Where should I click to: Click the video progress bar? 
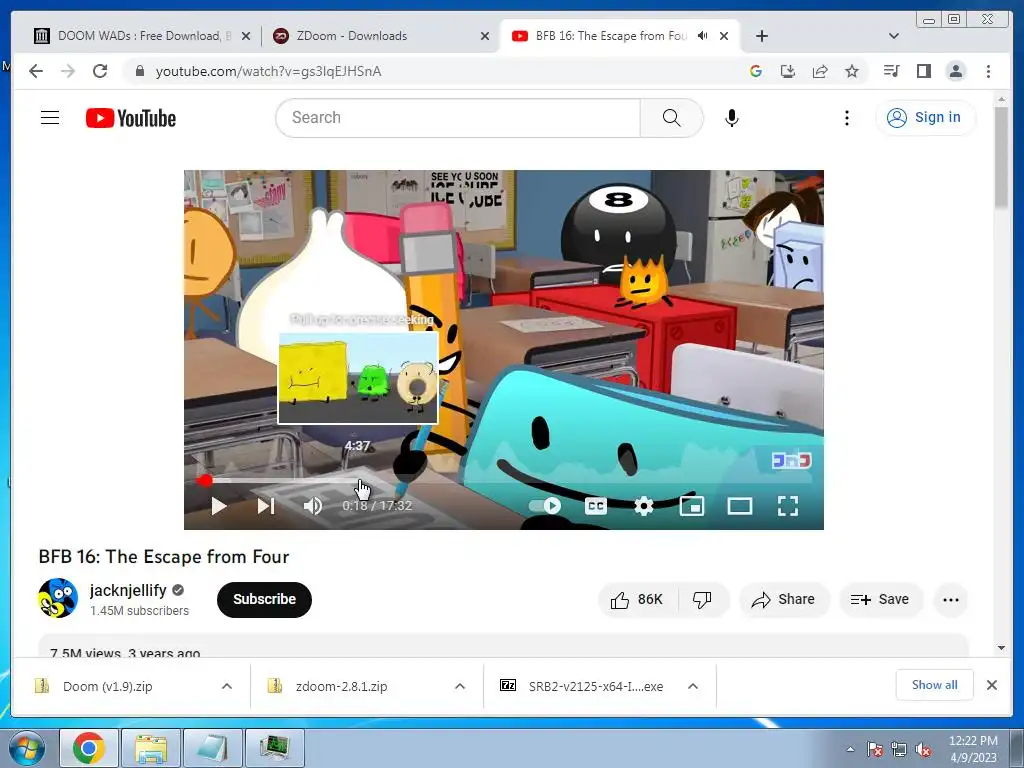pyautogui.click(x=504, y=481)
